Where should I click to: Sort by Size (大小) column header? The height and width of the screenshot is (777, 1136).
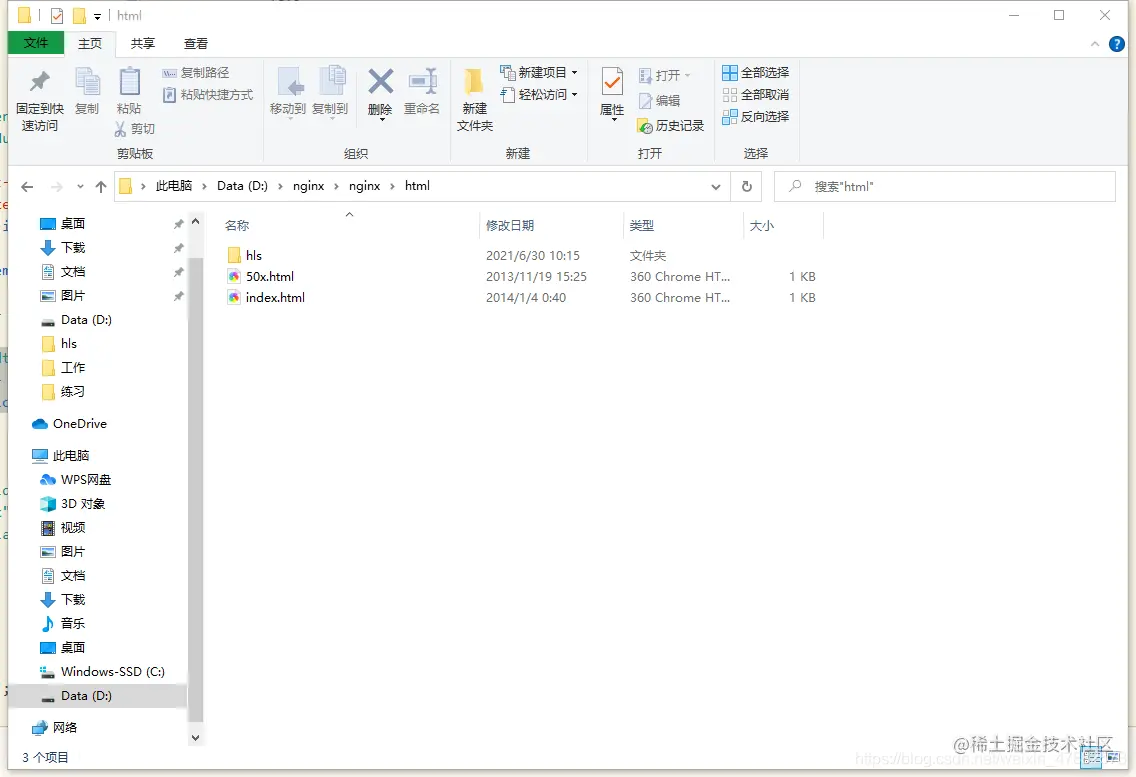(x=761, y=225)
